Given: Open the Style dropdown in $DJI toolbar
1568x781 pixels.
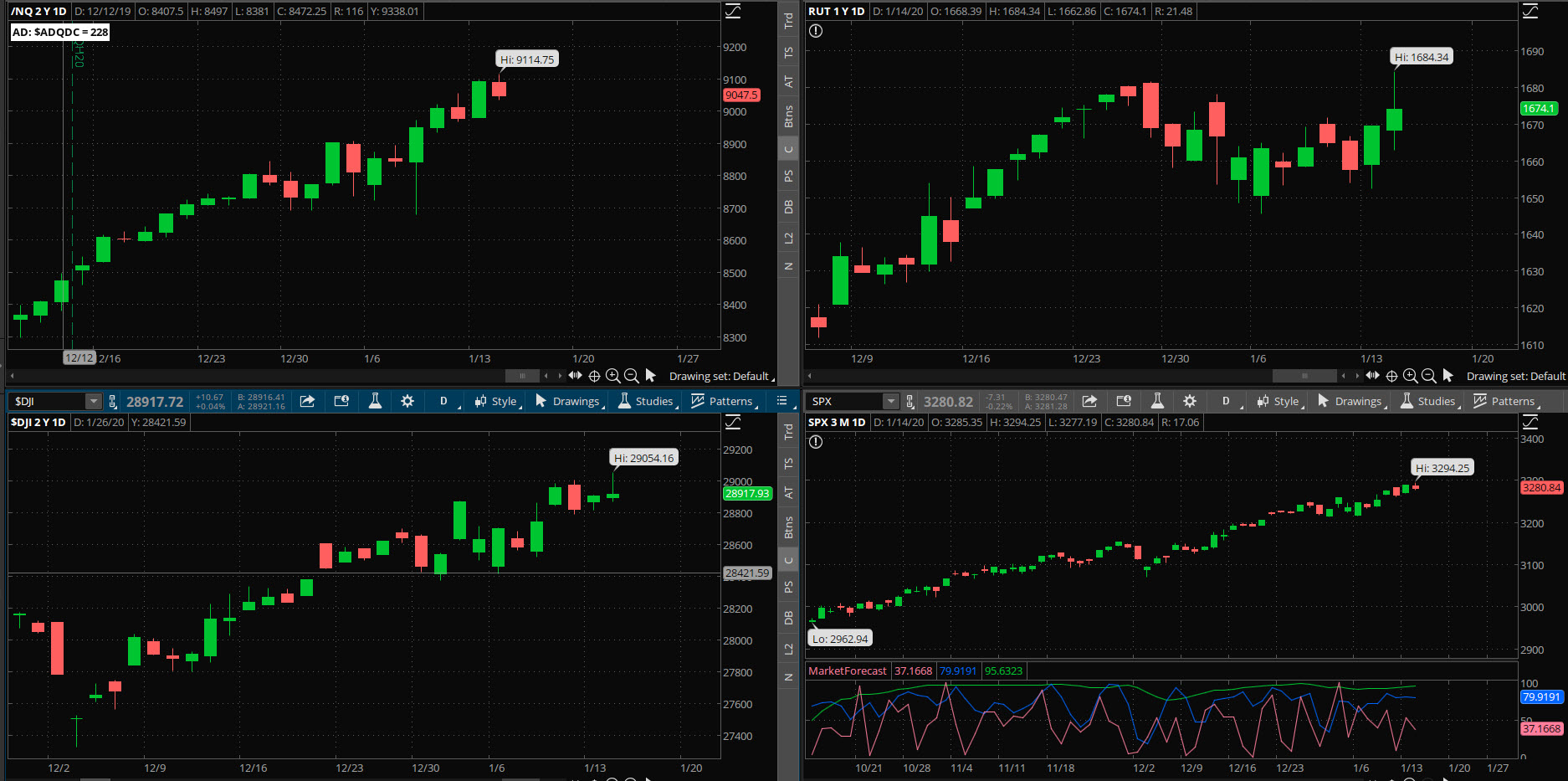Looking at the screenshot, I should [497, 401].
